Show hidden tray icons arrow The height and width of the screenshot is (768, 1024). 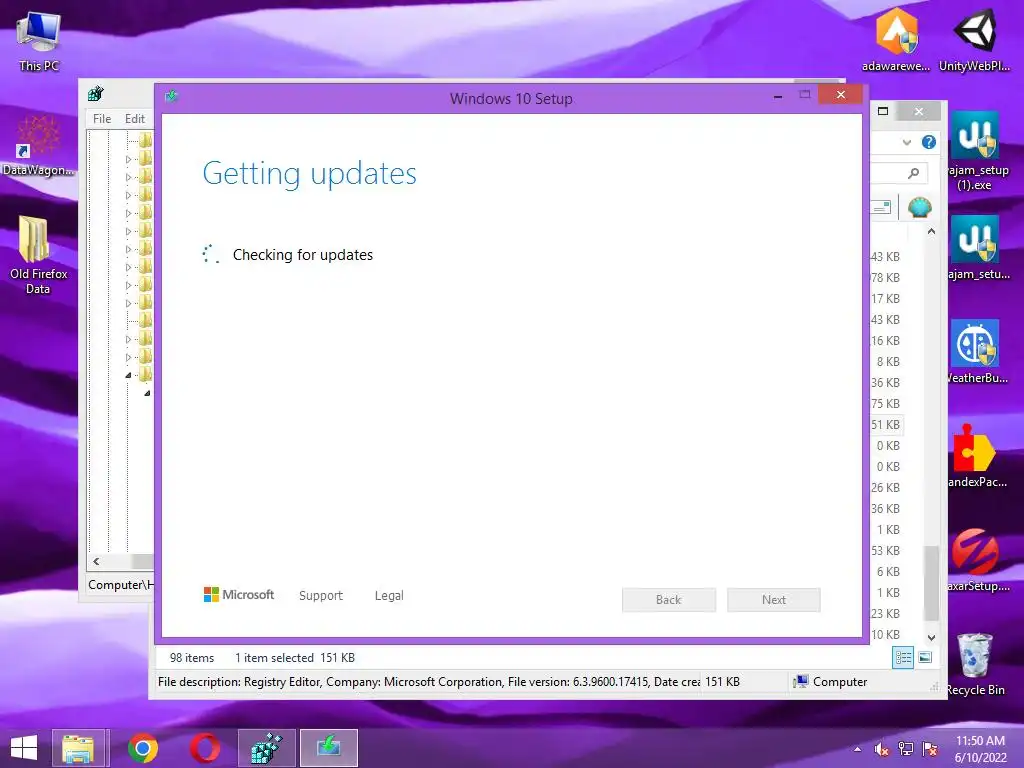857,749
